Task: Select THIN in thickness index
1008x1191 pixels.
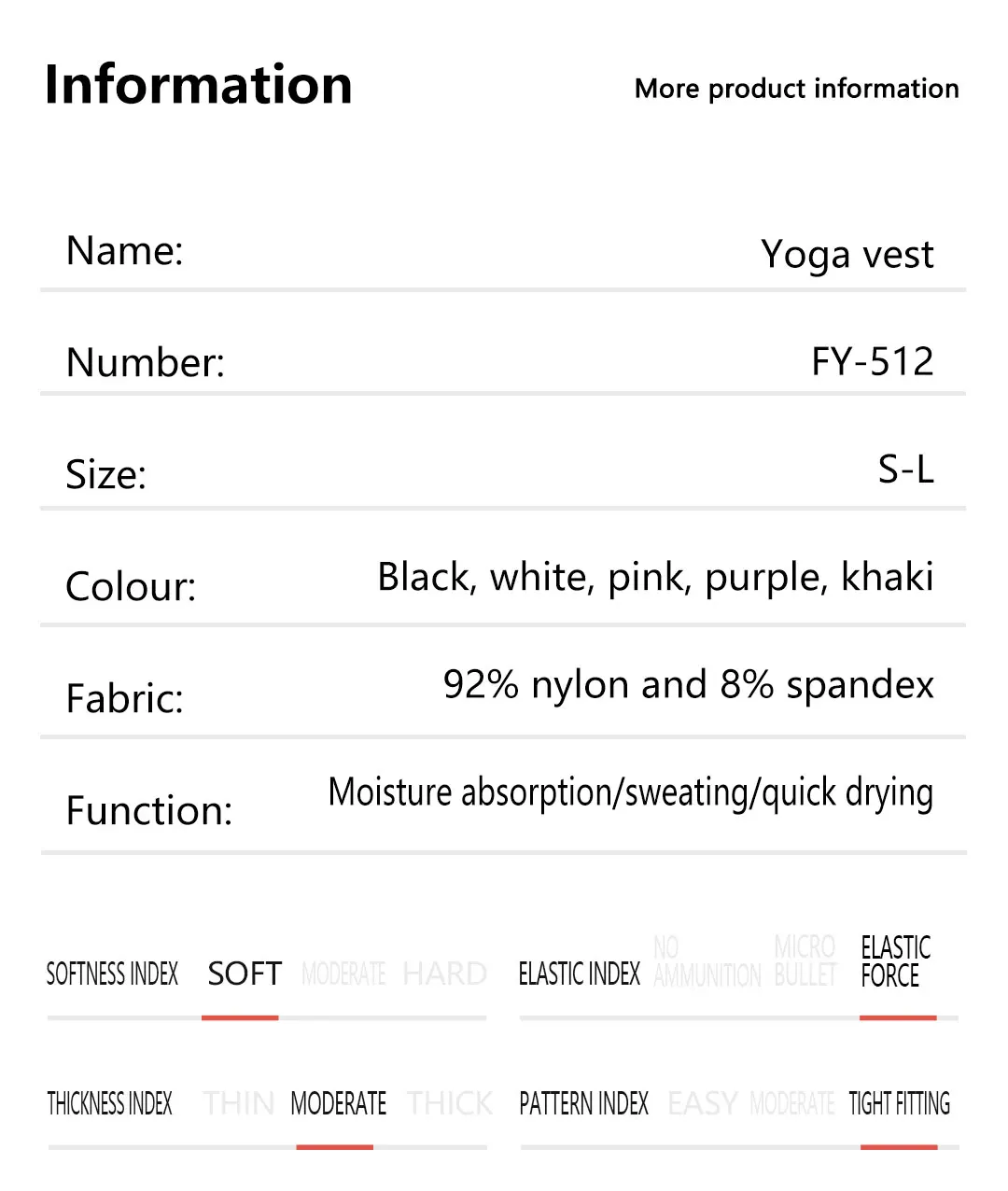Action: 238,1103
